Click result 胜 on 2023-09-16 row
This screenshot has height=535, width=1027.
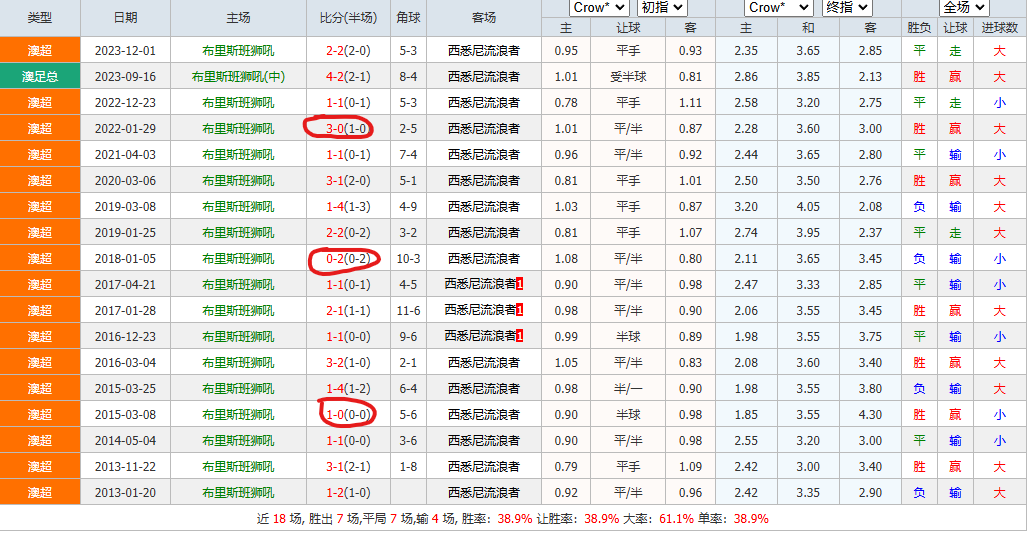pyautogui.click(x=919, y=77)
